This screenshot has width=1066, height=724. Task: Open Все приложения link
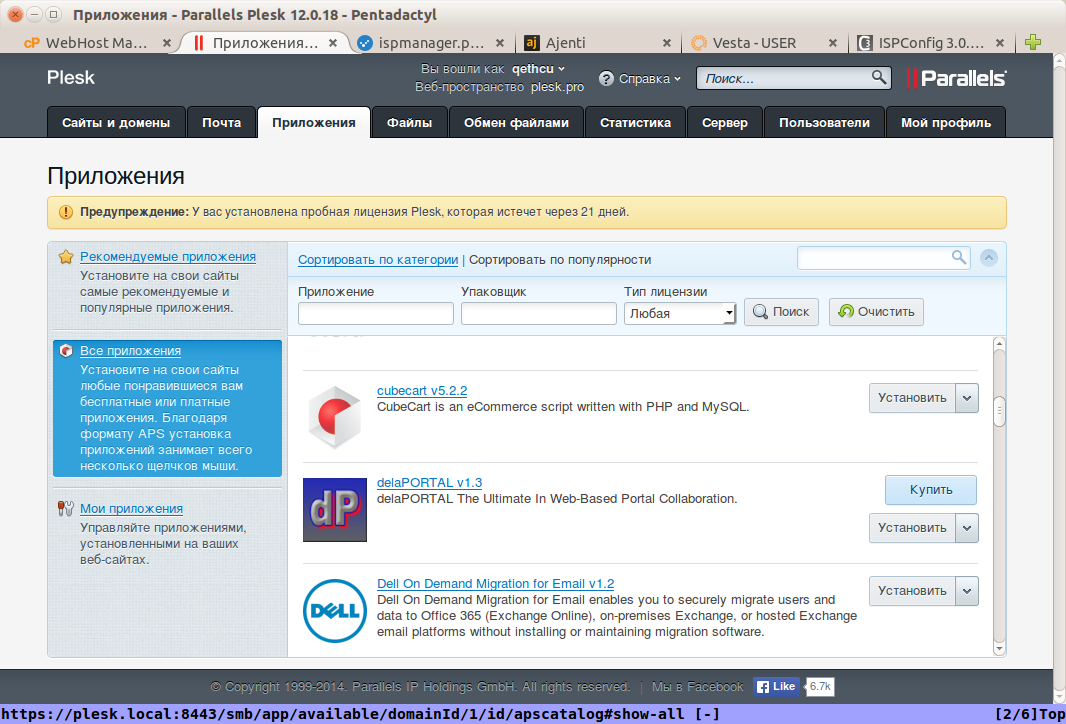click(131, 351)
